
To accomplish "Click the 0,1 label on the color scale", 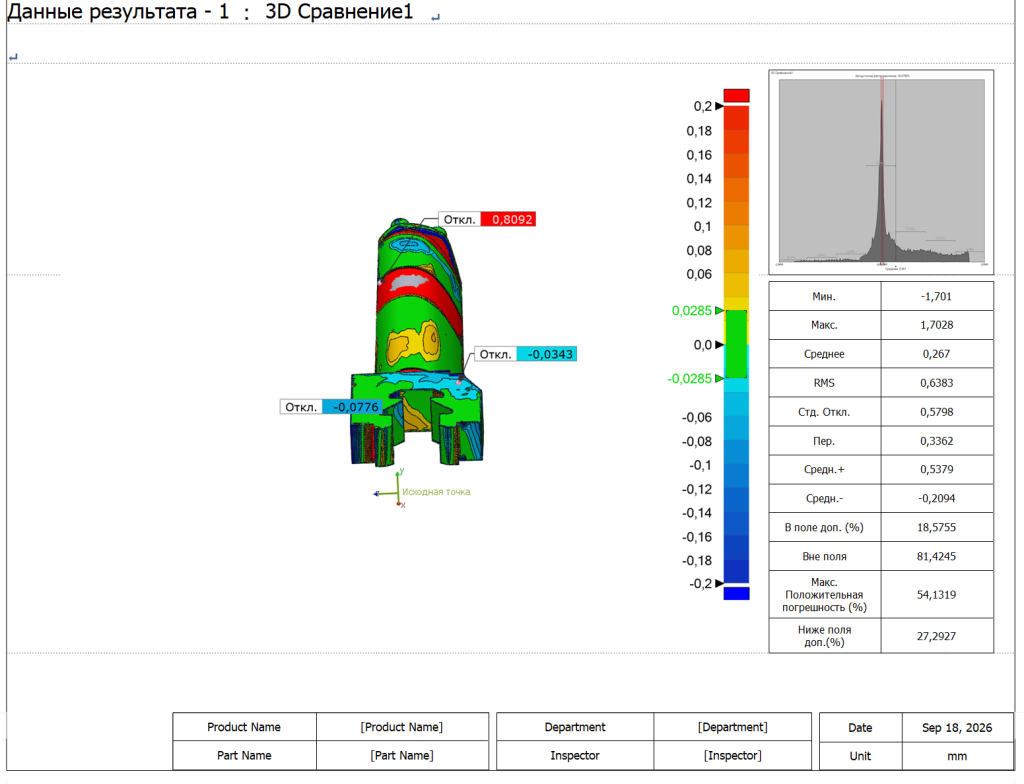I will pyautogui.click(x=702, y=227).
